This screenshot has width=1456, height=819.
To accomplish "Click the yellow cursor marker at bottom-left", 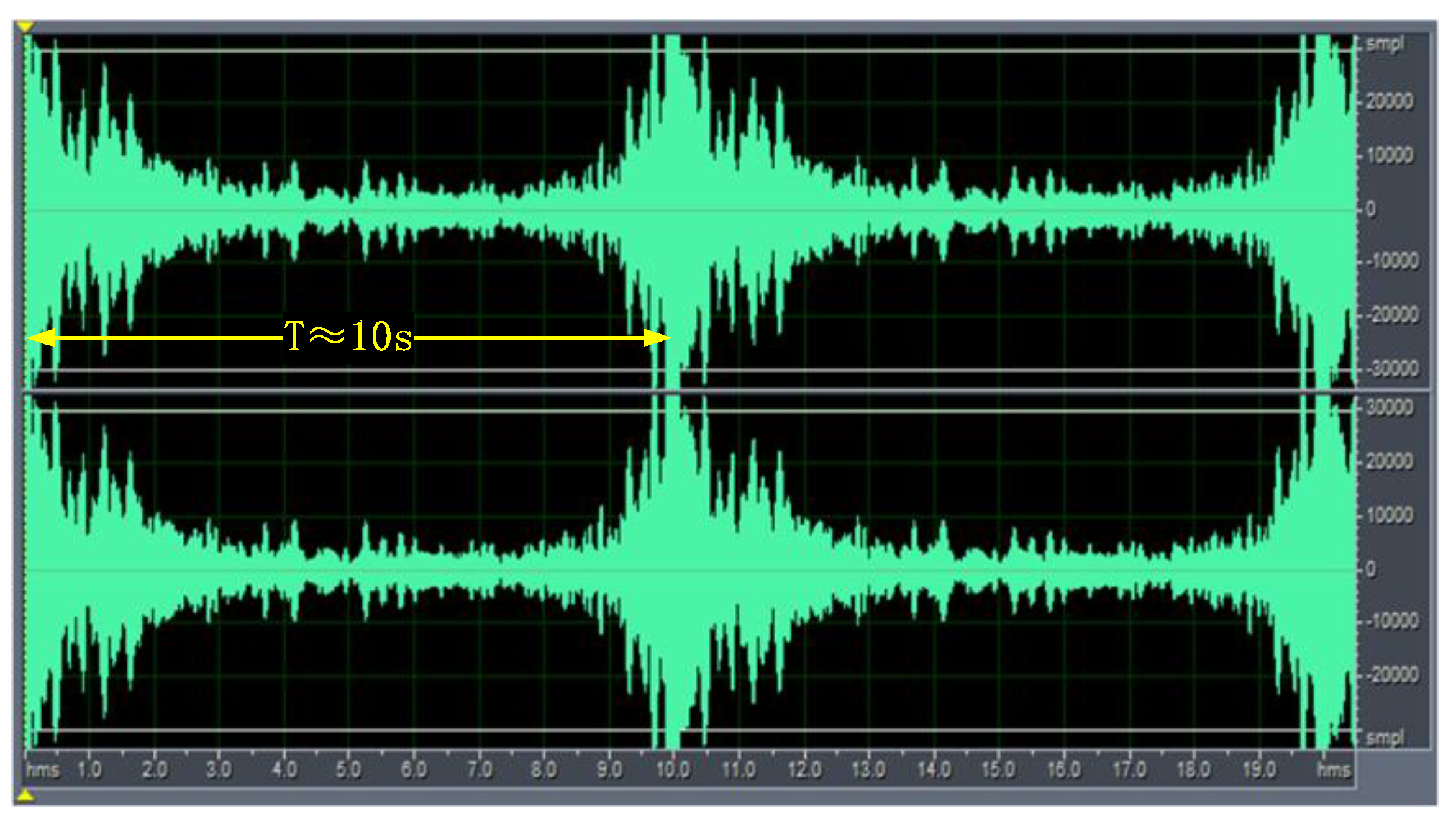I will [x=24, y=795].
